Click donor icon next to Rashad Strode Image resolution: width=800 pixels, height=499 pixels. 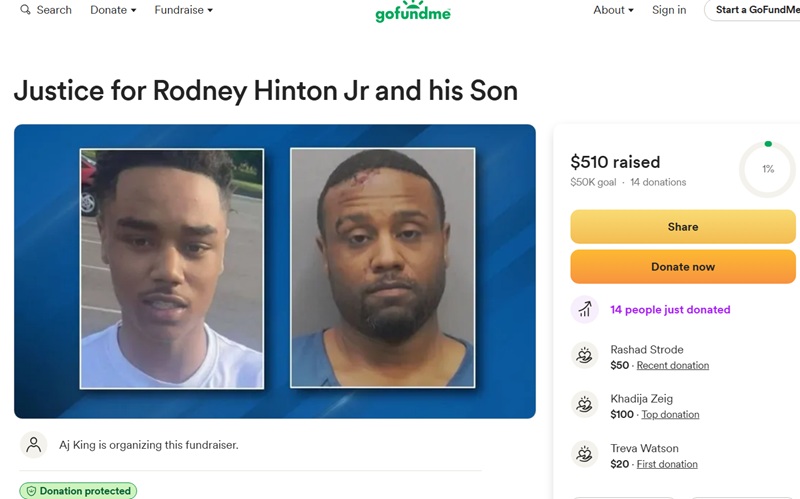[584, 355]
